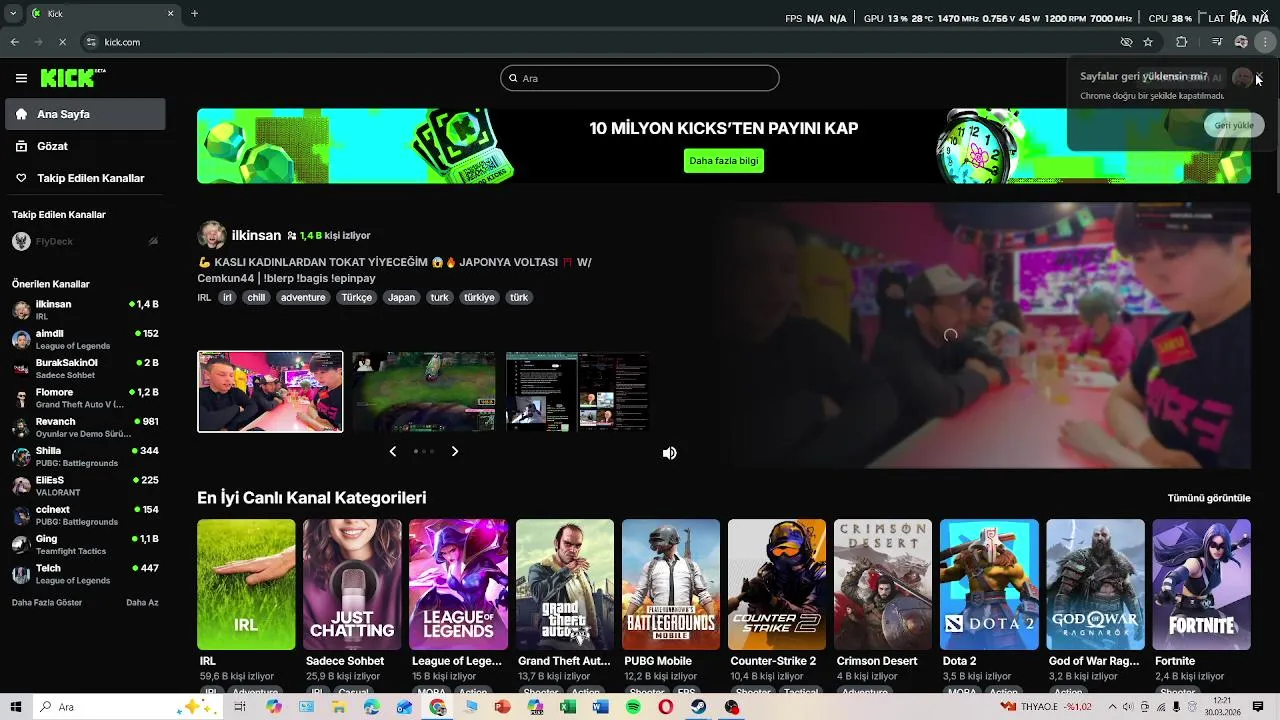
Task: Open Takip Edilen Kanallar sidebar item
Action: pyautogui.click(x=85, y=178)
